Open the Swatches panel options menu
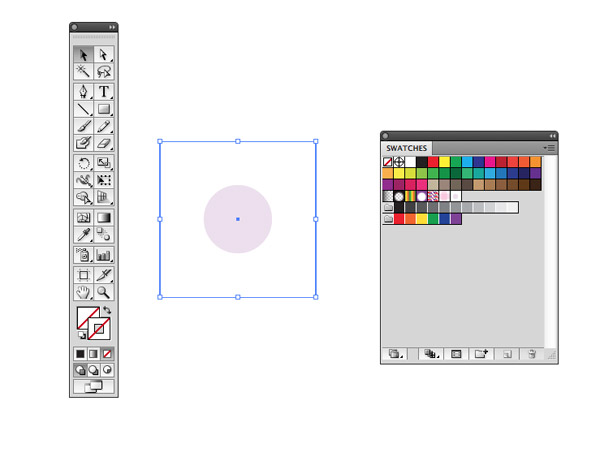This screenshot has height=457, width=600. coord(549,148)
